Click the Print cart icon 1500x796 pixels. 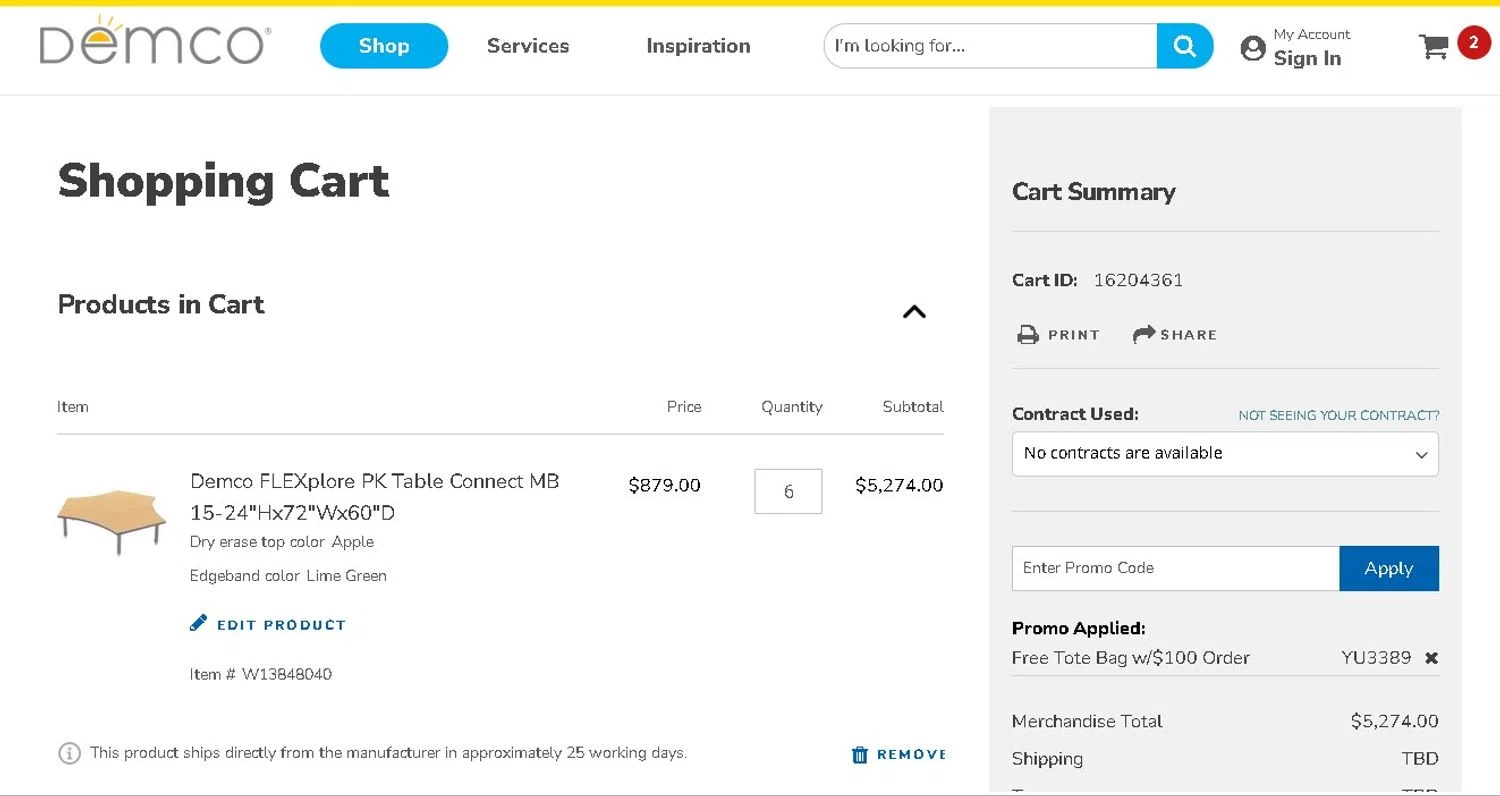[x=1028, y=335]
